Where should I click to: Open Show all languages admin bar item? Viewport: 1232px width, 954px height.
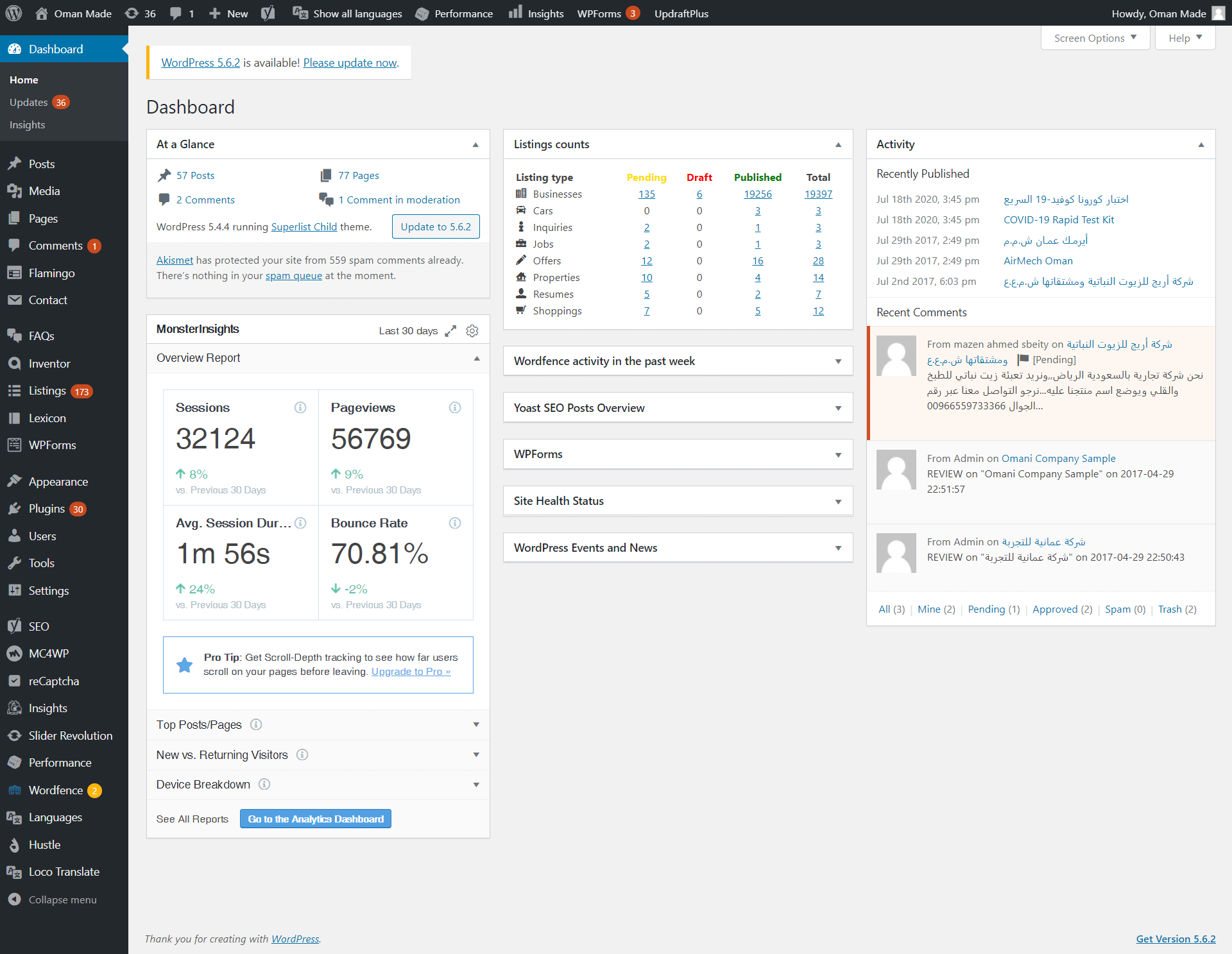click(x=347, y=13)
